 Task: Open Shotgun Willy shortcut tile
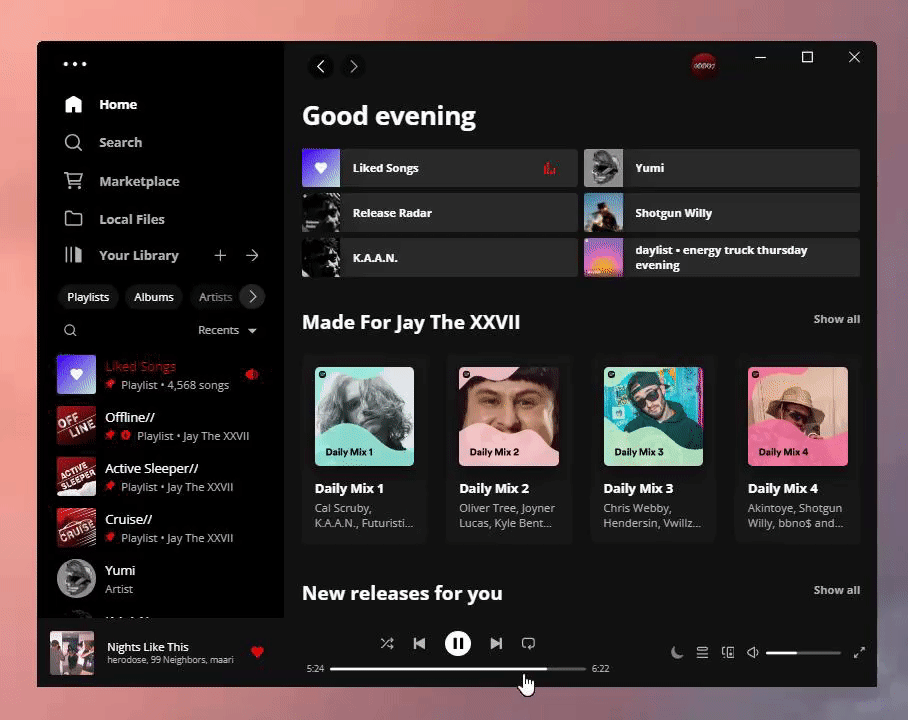coord(722,213)
